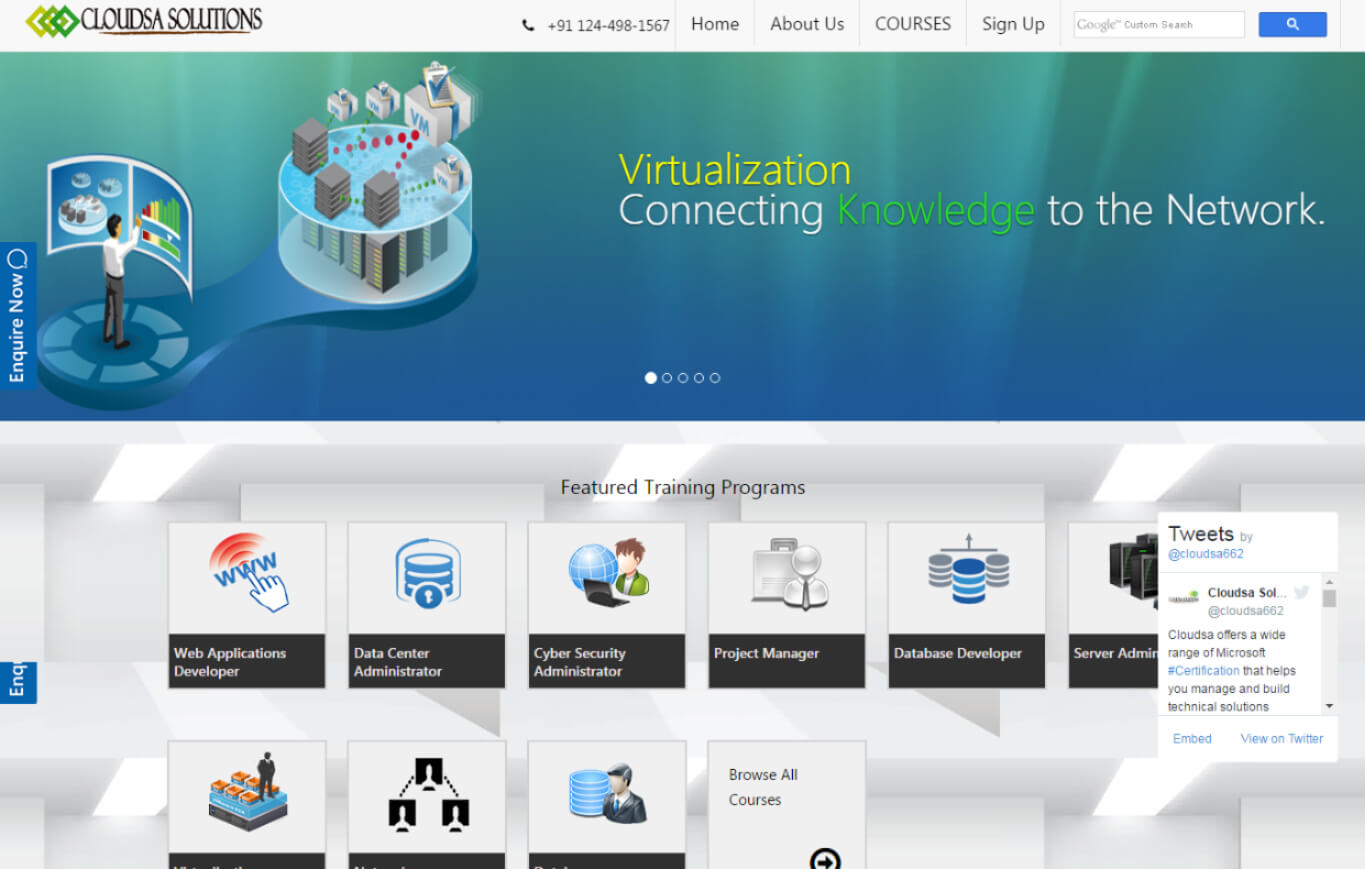
Task: Select the Cyber Security Administrator icon
Action: point(607,574)
